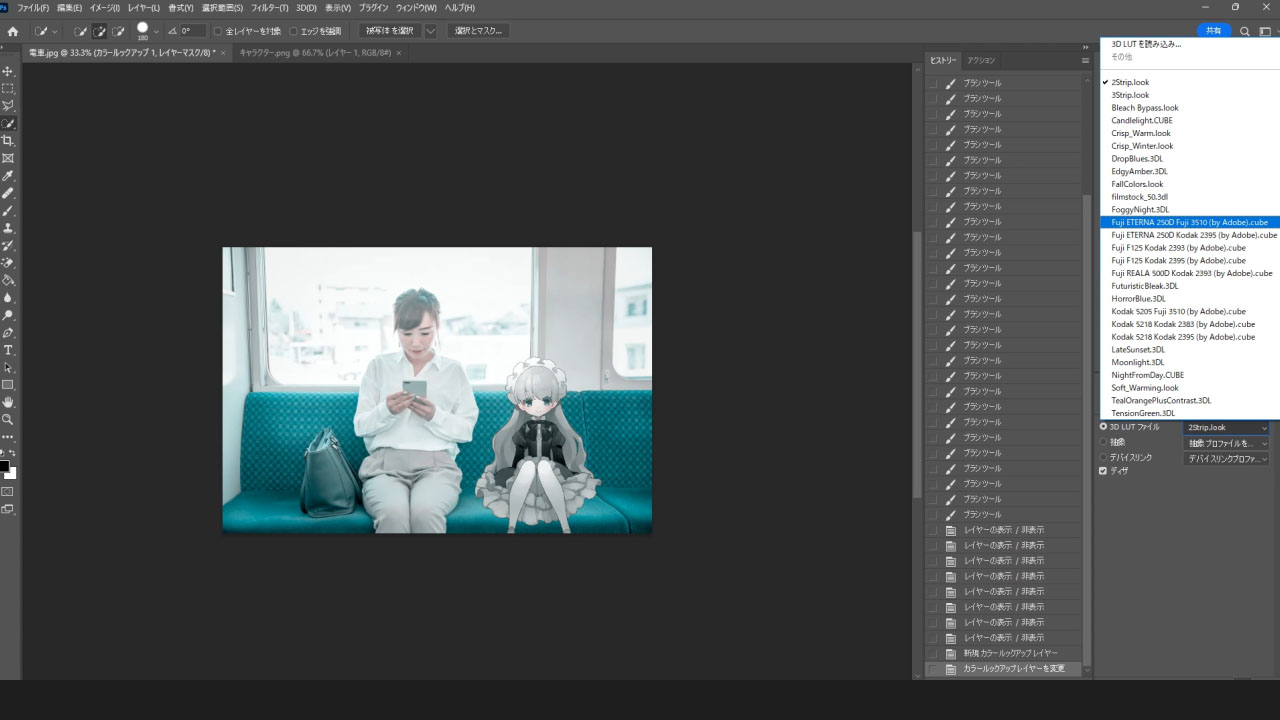
Task: Open the workspace switcher icon dropdown
Action: coord(1266,31)
